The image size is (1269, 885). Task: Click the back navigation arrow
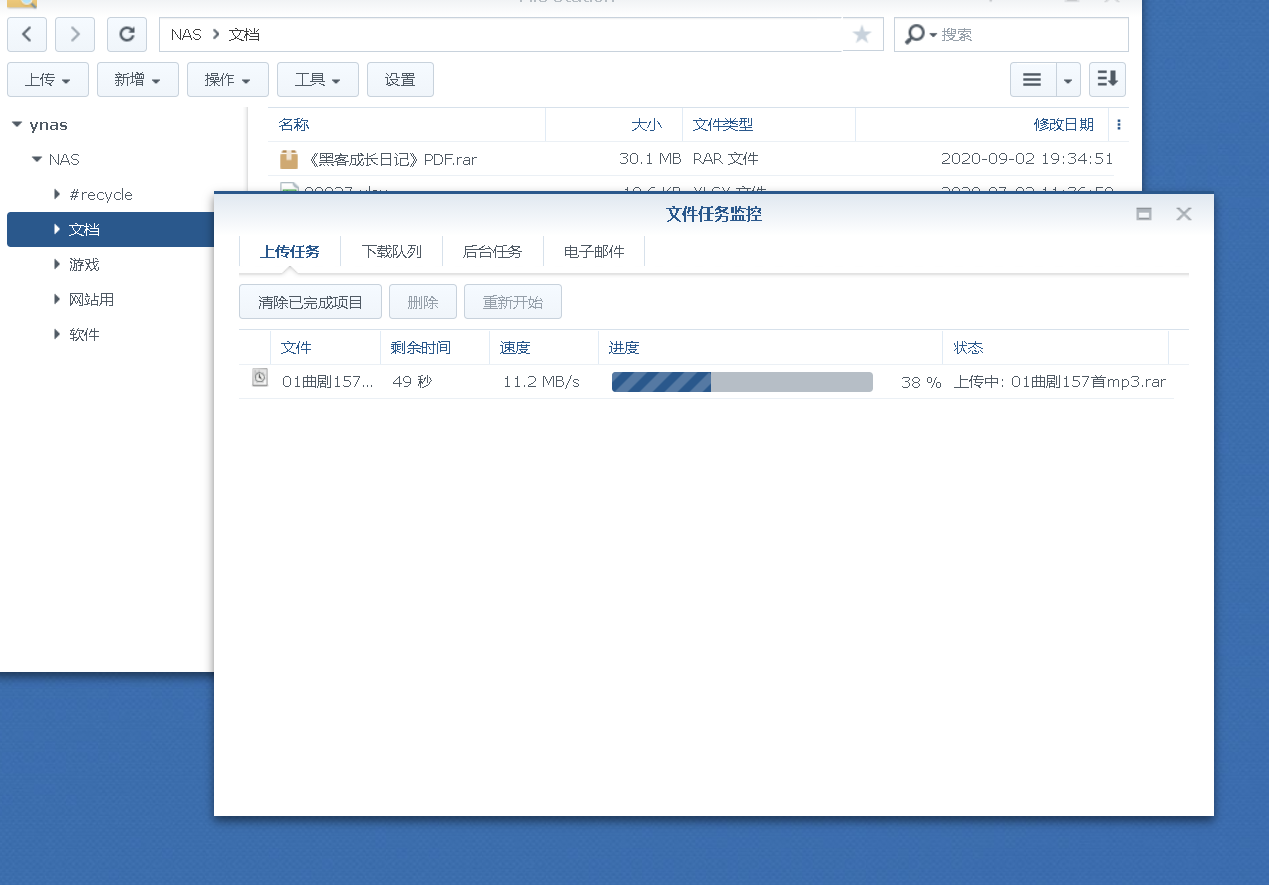coord(26,34)
